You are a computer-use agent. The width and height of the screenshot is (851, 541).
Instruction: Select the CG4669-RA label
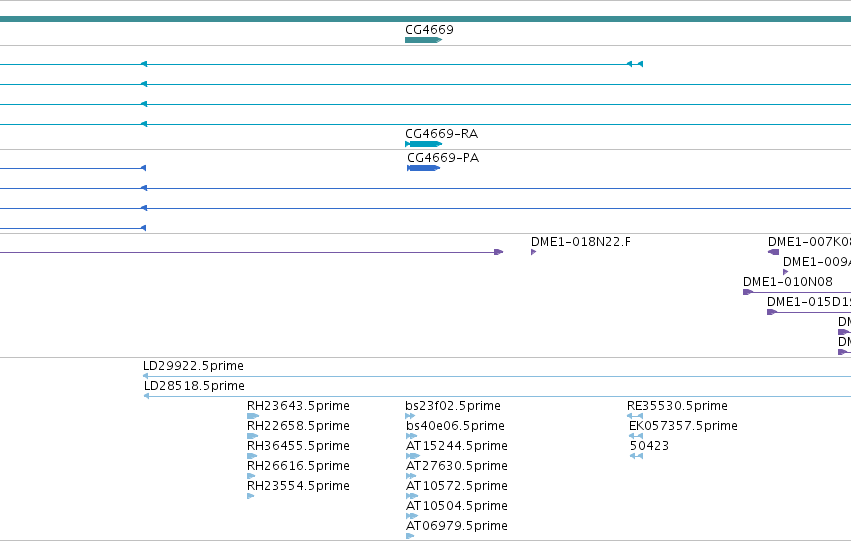[x=441, y=133]
